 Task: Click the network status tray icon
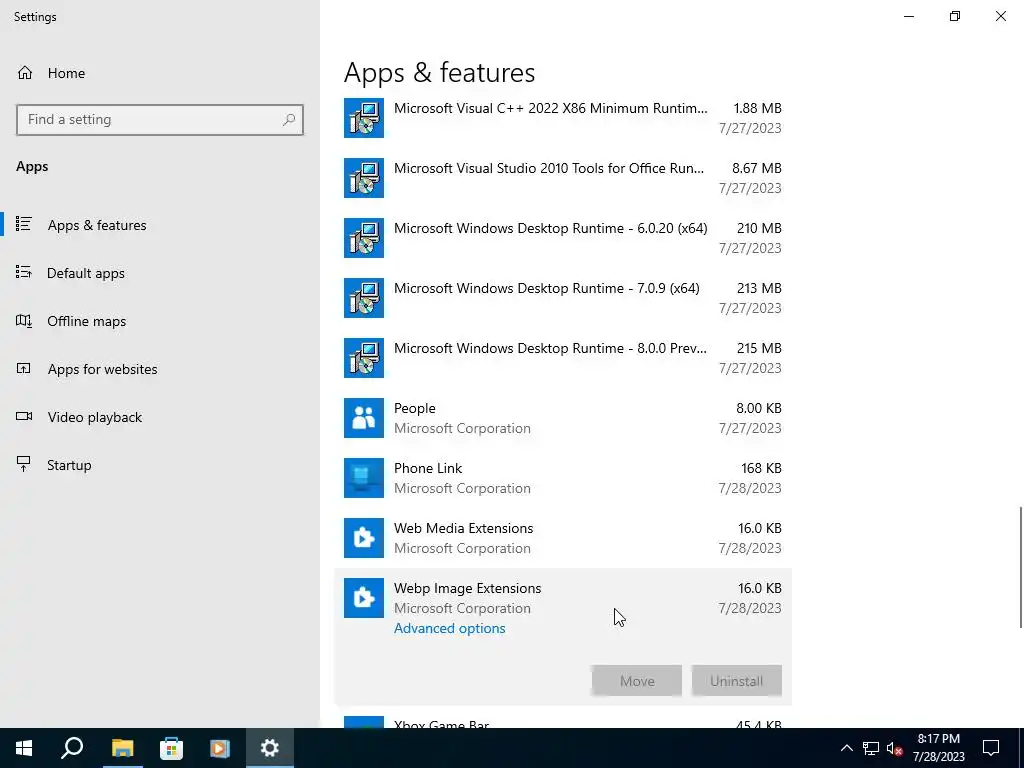(x=871, y=748)
